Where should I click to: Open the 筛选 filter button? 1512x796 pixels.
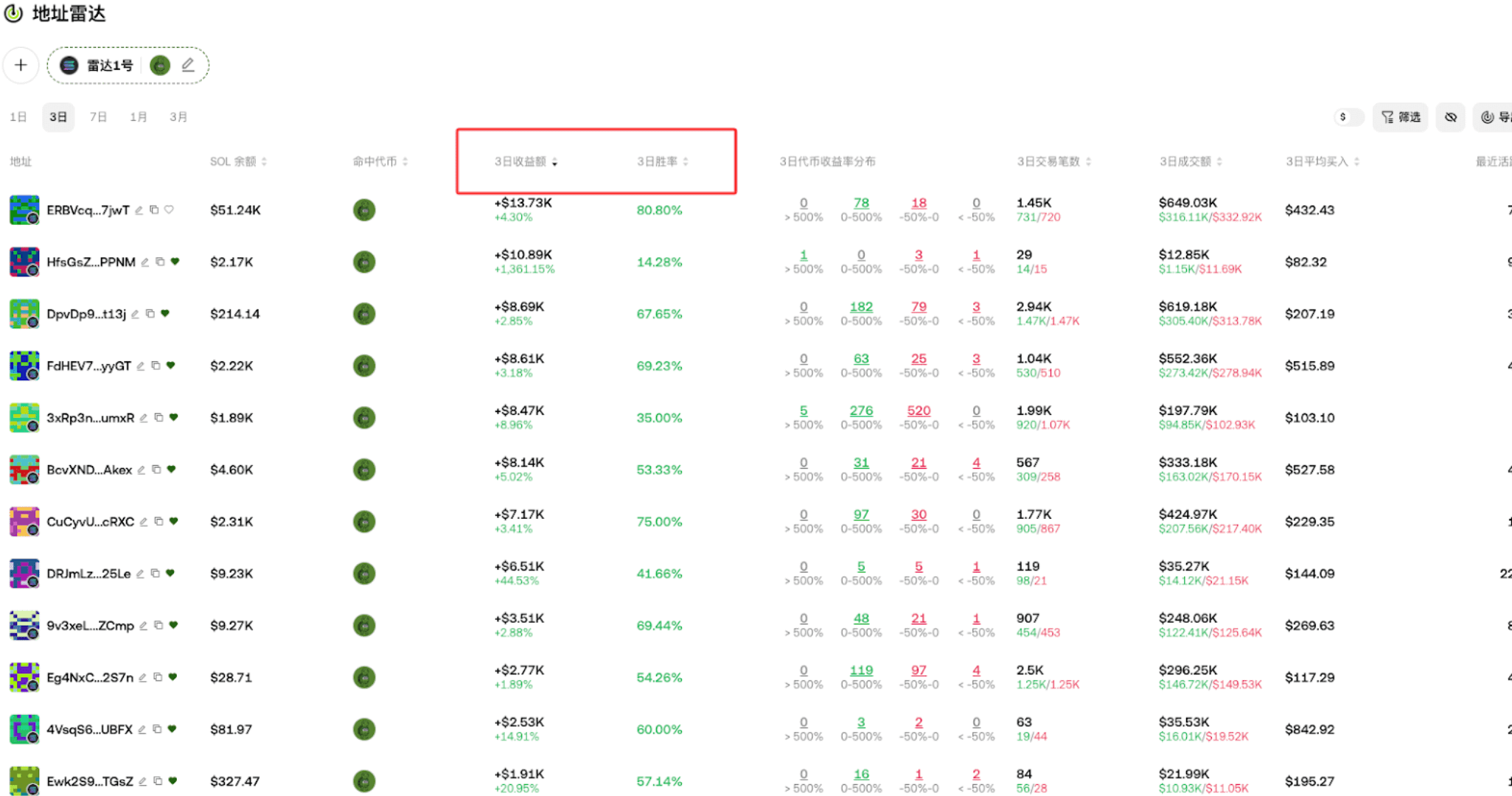pos(1400,117)
